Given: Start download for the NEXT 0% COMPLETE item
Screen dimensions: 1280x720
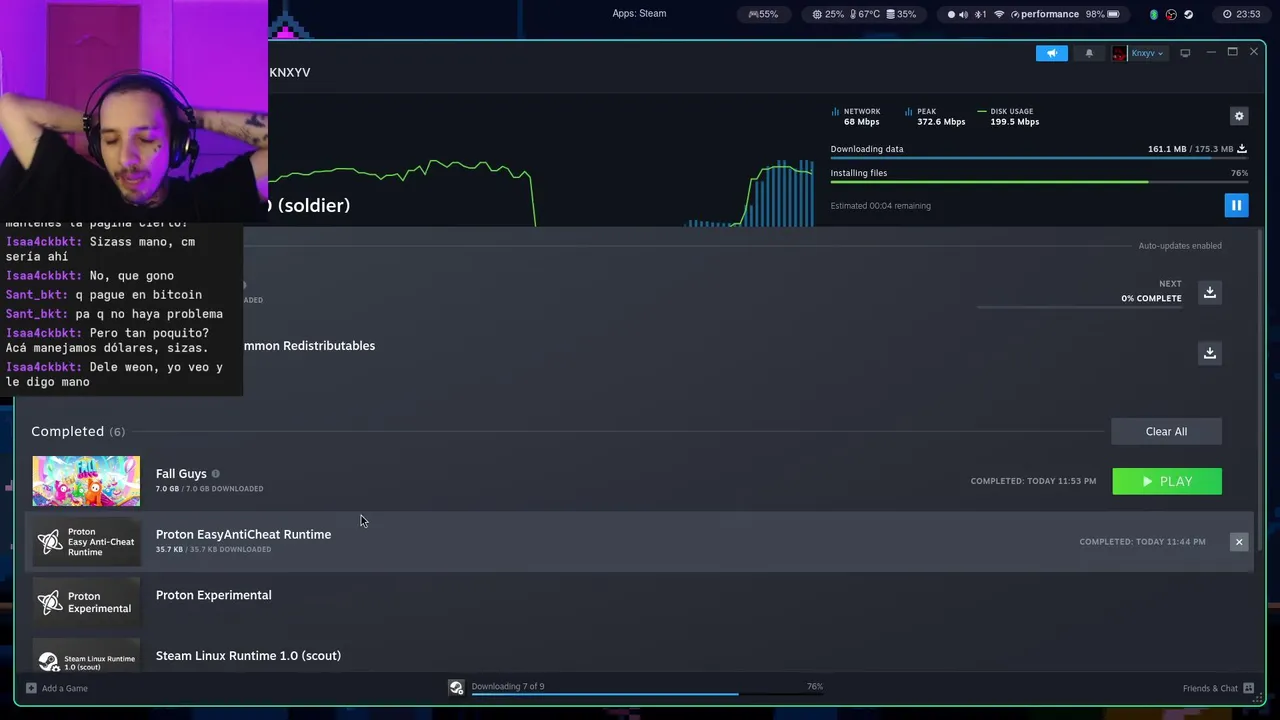Looking at the screenshot, I should coord(1210,292).
